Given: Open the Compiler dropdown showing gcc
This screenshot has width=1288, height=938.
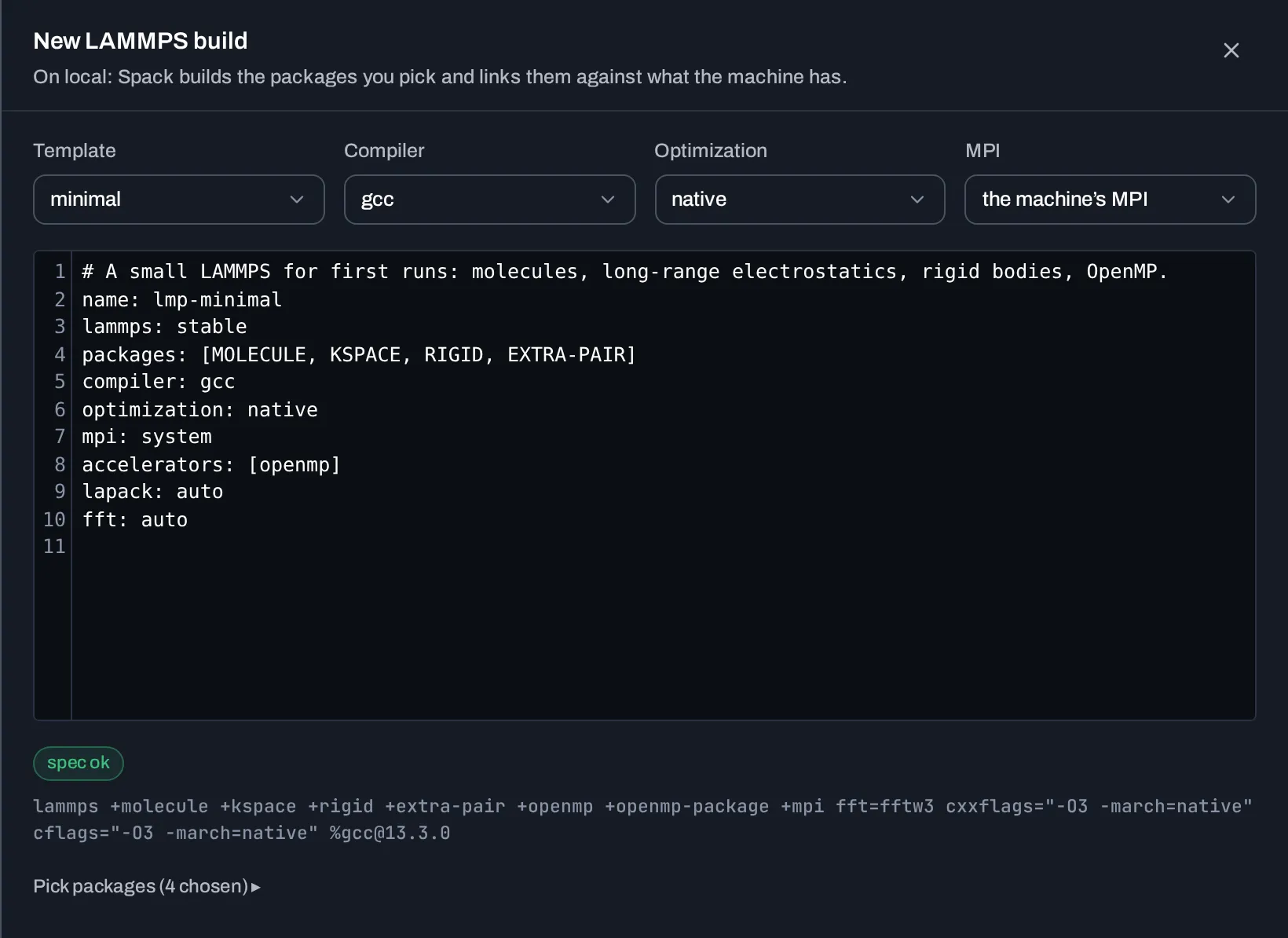Looking at the screenshot, I should click(489, 200).
